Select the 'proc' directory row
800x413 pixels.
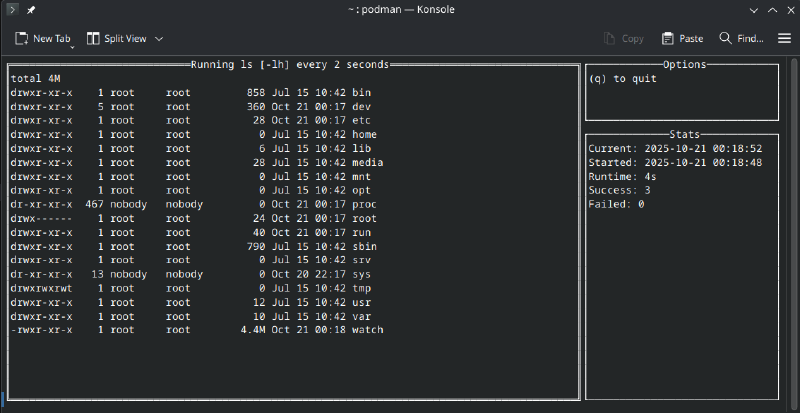(x=363, y=204)
